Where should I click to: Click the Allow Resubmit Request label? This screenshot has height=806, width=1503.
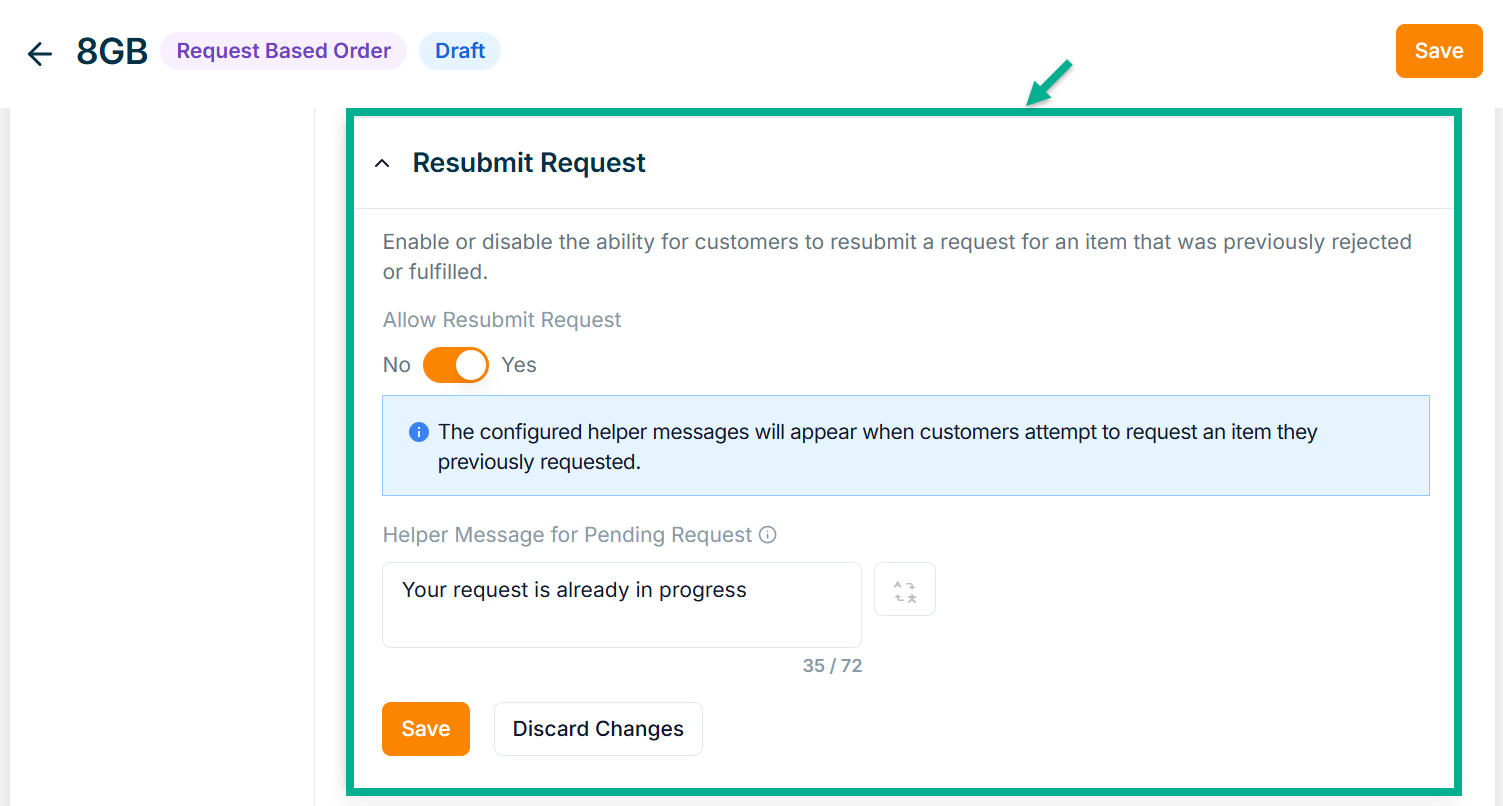point(502,320)
